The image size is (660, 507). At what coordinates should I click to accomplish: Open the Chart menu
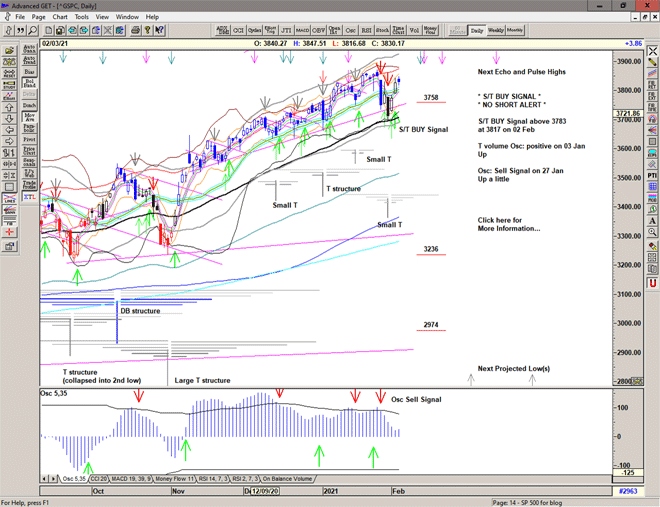pyautogui.click(x=60, y=17)
